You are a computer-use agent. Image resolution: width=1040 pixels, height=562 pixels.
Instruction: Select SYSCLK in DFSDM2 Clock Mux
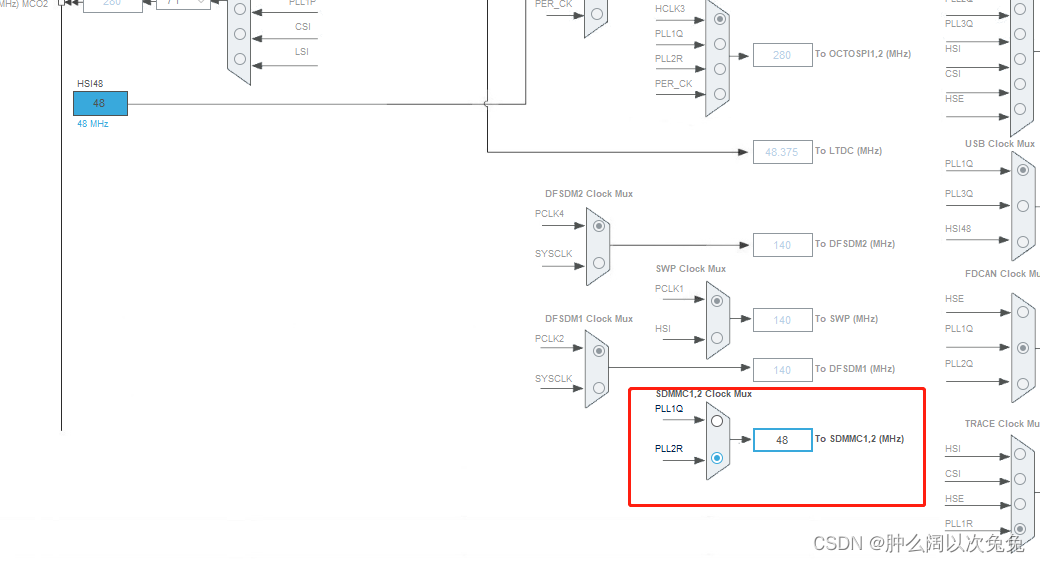tap(599, 263)
